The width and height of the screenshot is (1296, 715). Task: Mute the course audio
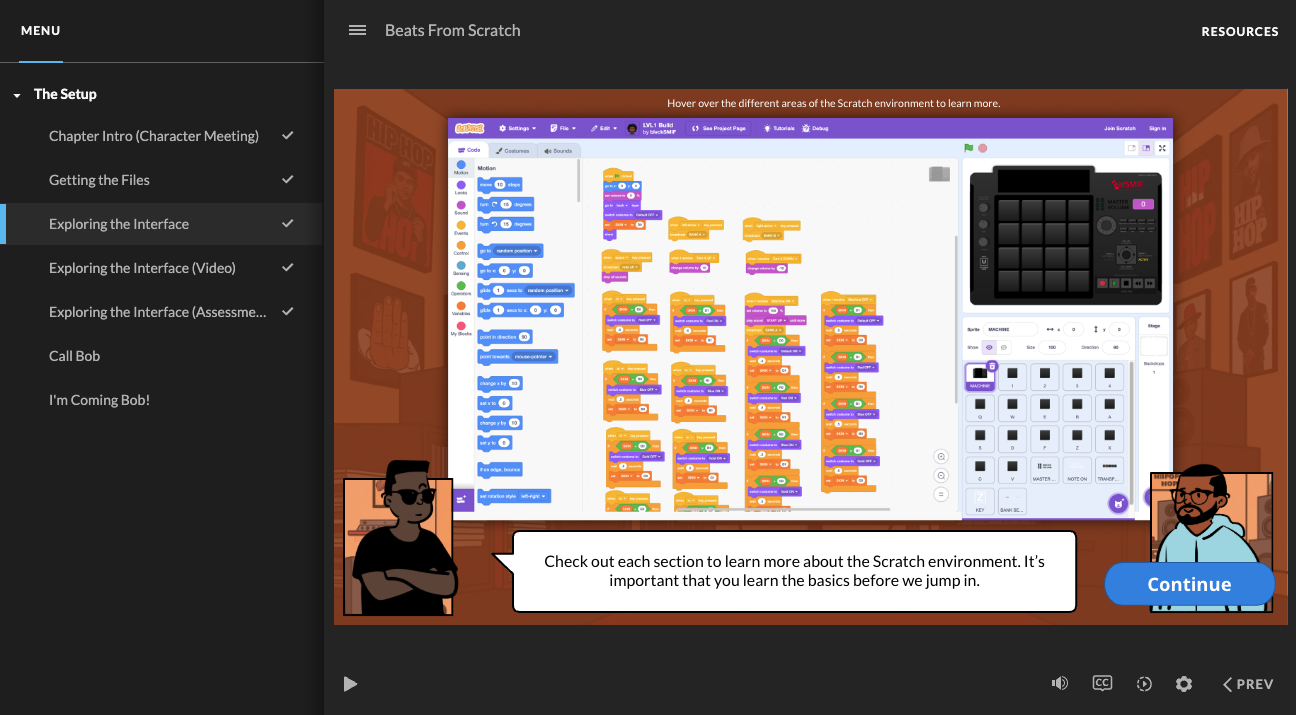[1060, 684]
